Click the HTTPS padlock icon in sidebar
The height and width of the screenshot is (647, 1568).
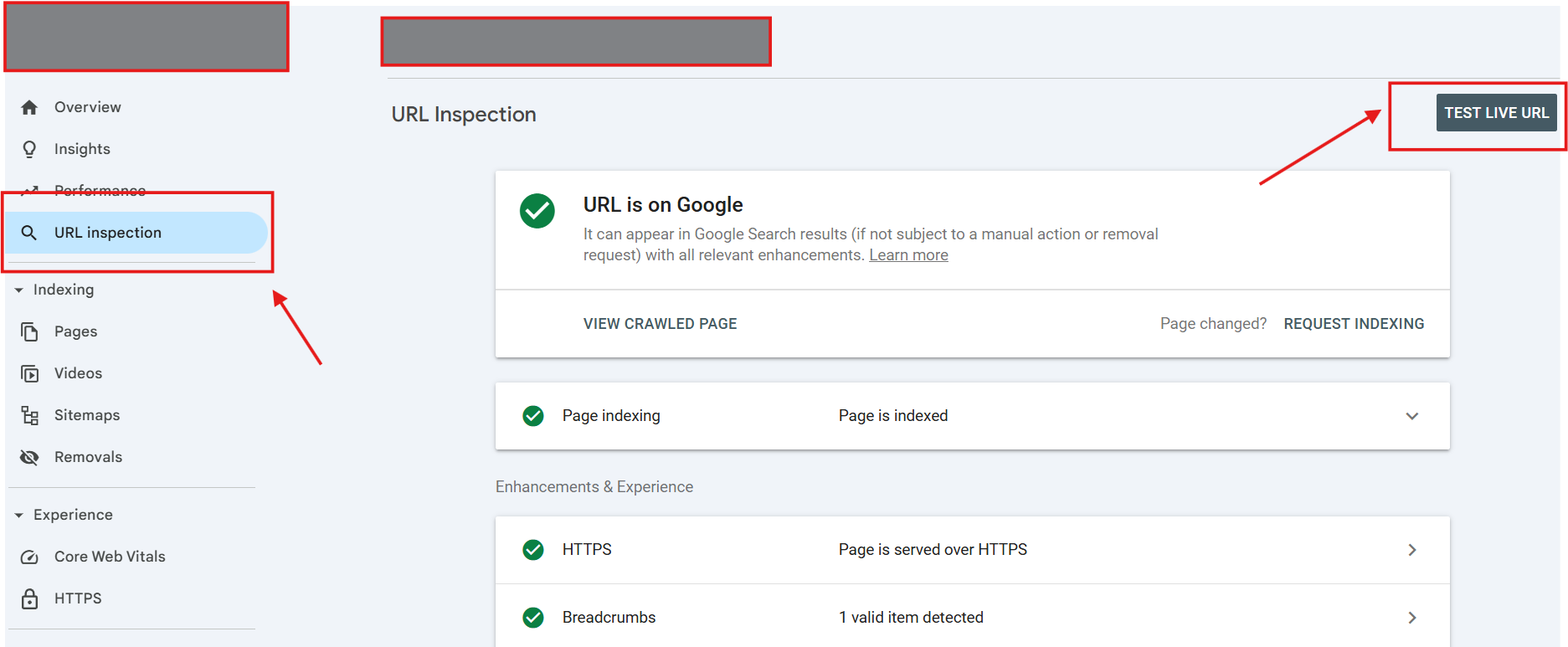click(x=30, y=598)
